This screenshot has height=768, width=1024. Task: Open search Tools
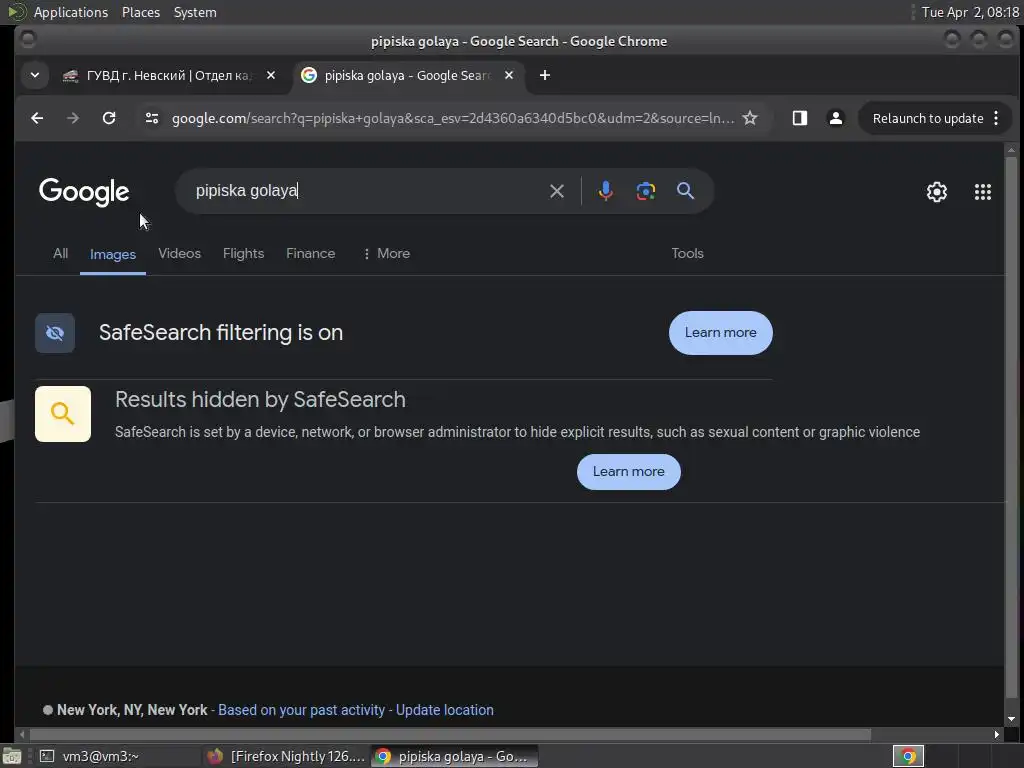point(688,253)
